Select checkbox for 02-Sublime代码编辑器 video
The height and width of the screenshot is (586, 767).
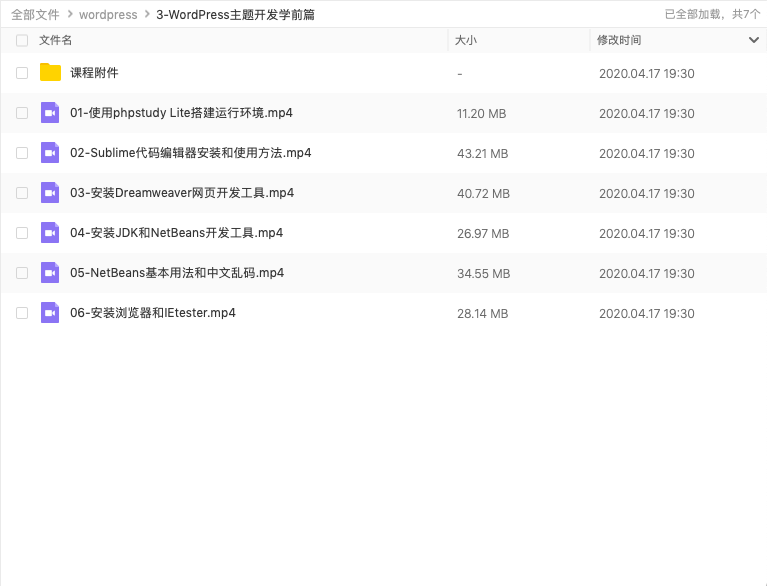22,153
